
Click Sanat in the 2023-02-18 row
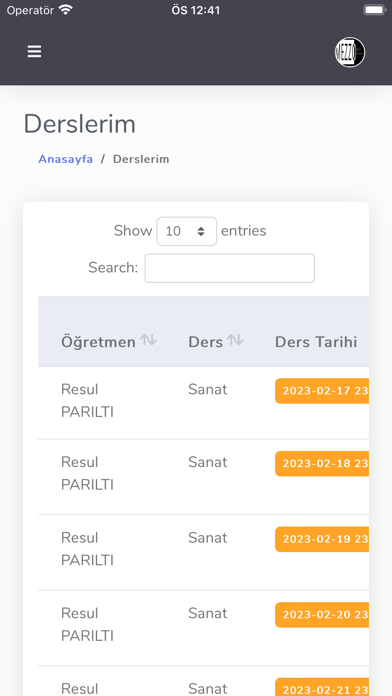pos(207,462)
